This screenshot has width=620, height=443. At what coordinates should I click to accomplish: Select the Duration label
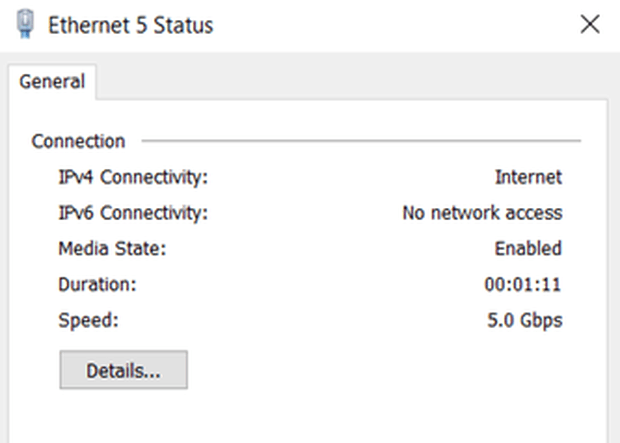pyautogui.click(x=97, y=284)
